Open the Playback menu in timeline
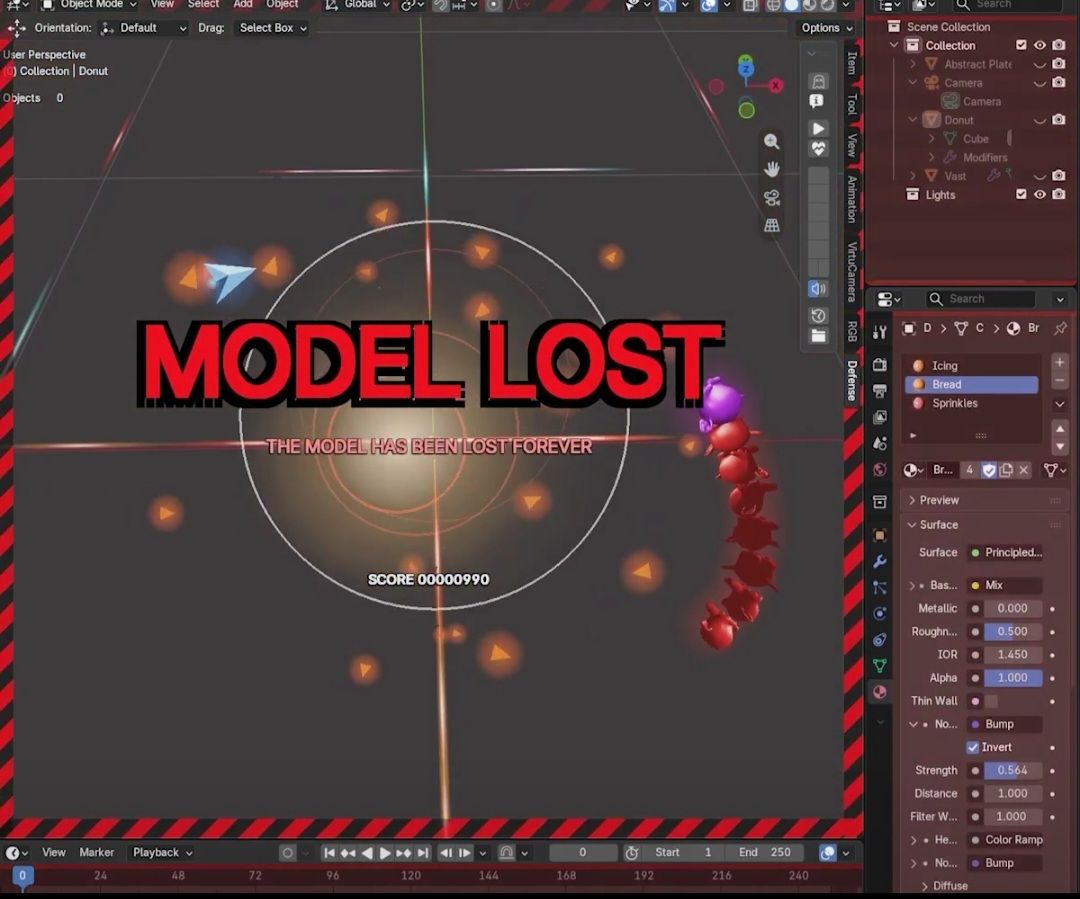The height and width of the screenshot is (899, 1080). 163,853
